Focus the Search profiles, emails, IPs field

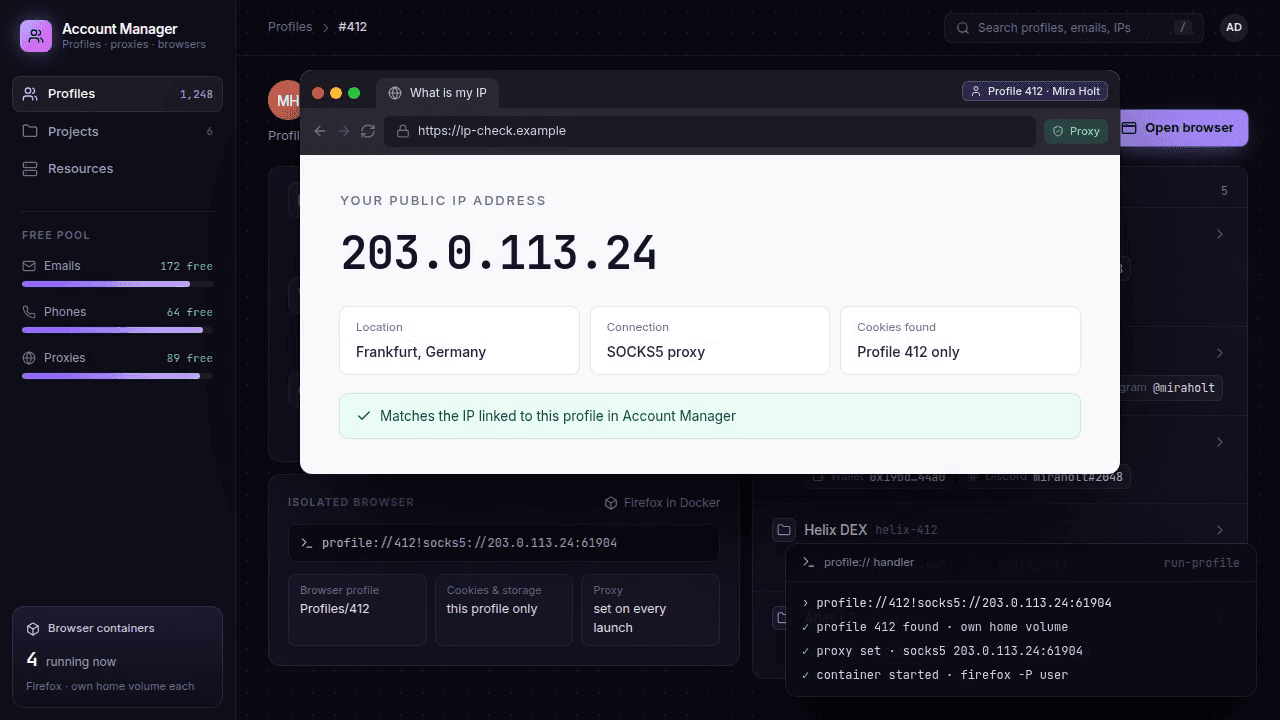click(1073, 28)
